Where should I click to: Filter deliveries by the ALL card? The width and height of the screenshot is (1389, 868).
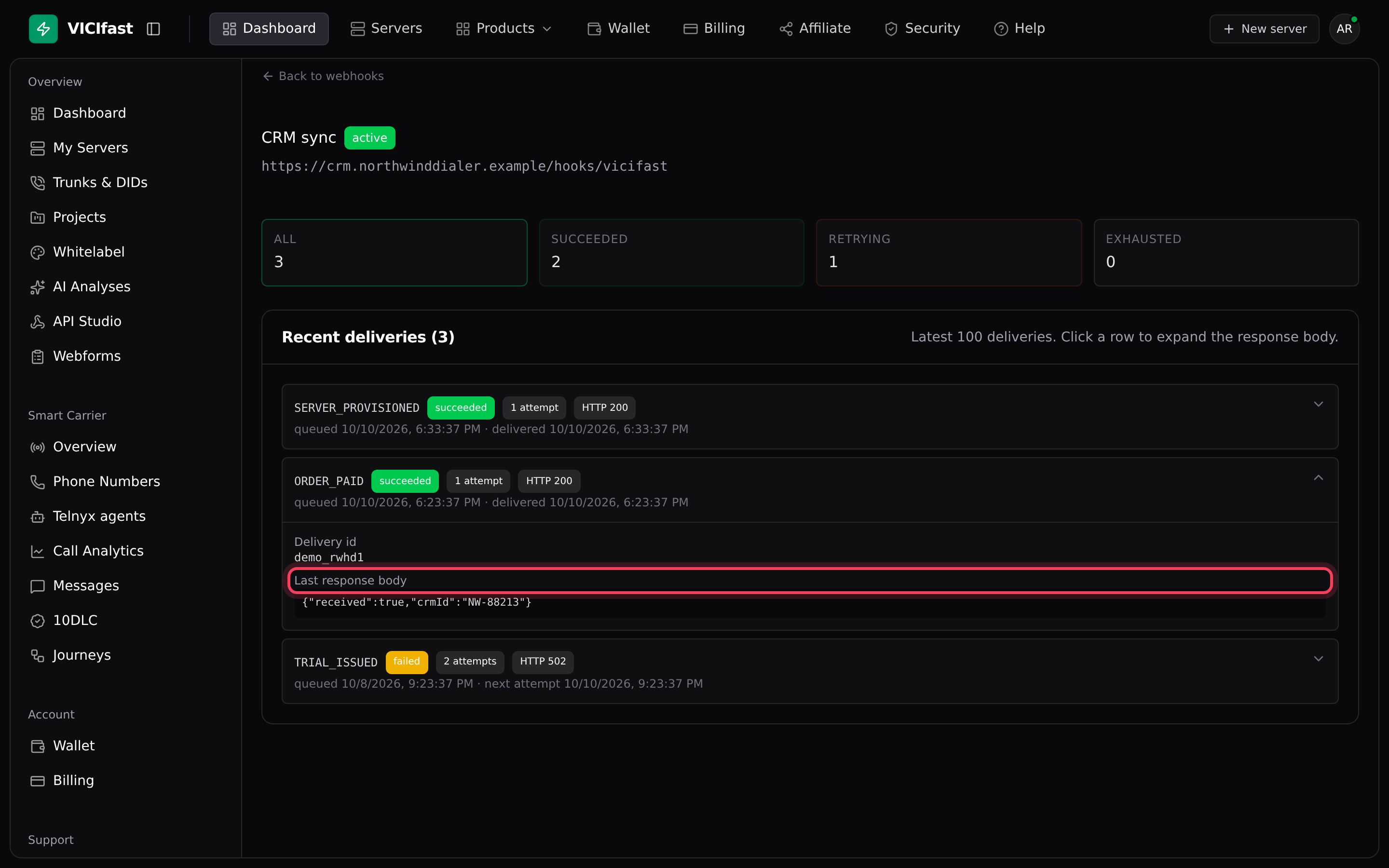(x=395, y=253)
